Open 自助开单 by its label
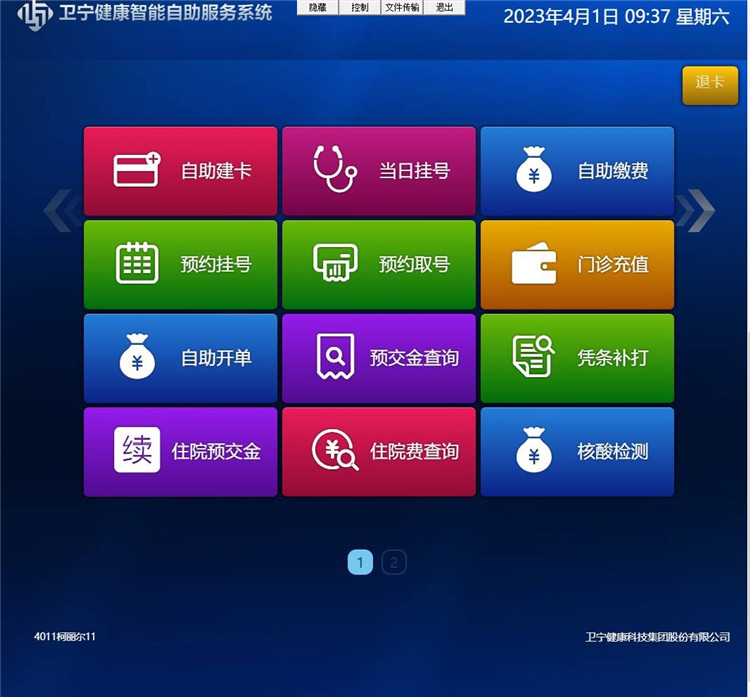Image resolution: width=750 pixels, height=697 pixels. [x=216, y=358]
